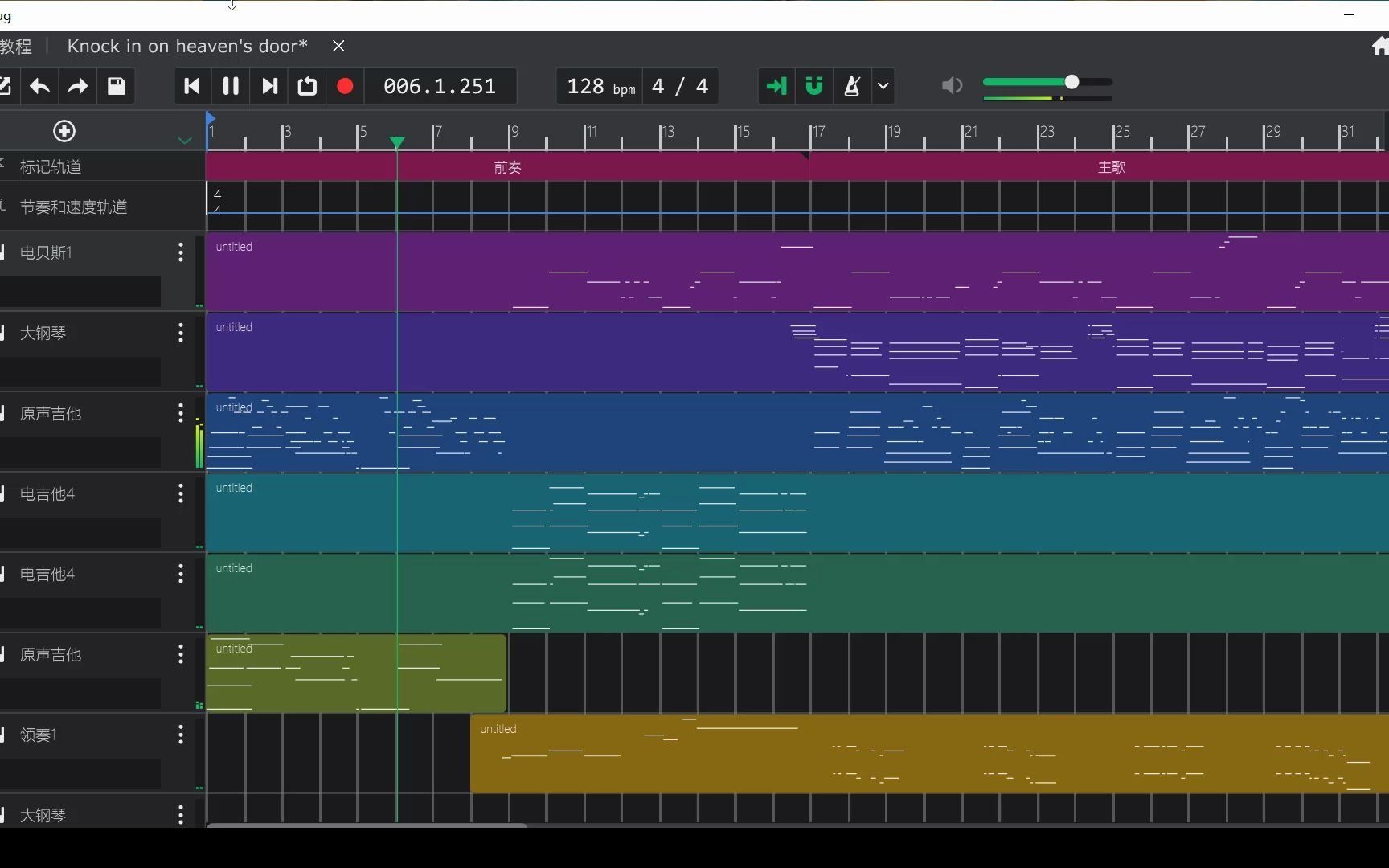Toggle loop playback
Screen dimensions: 1389x868
pyautogui.click(x=307, y=86)
